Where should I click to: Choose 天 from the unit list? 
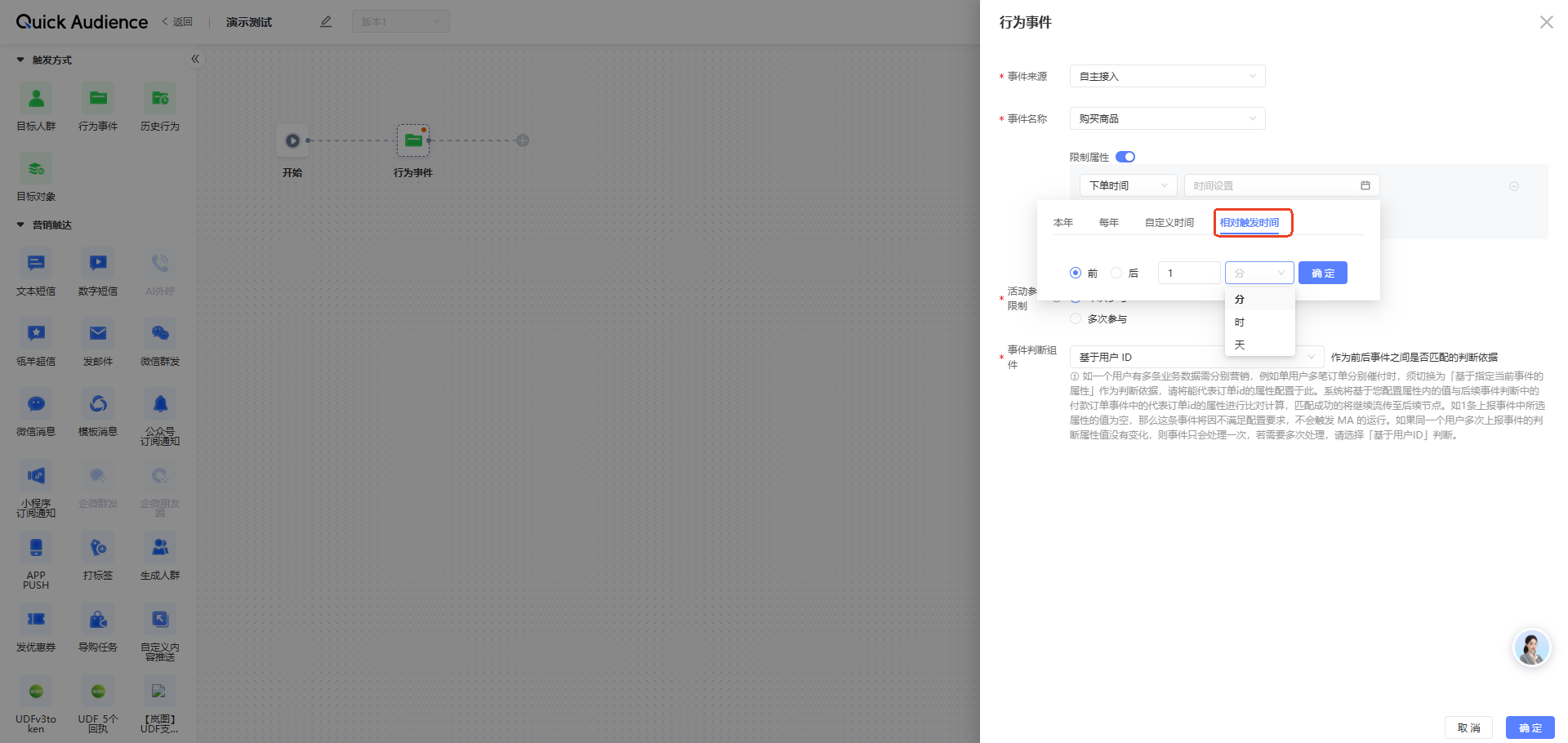pyautogui.click(x=1260, y=345)
